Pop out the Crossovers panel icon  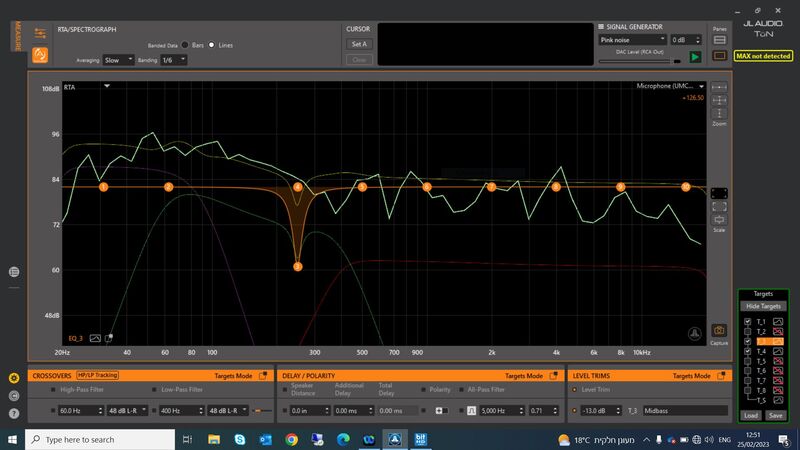[263, 376]
